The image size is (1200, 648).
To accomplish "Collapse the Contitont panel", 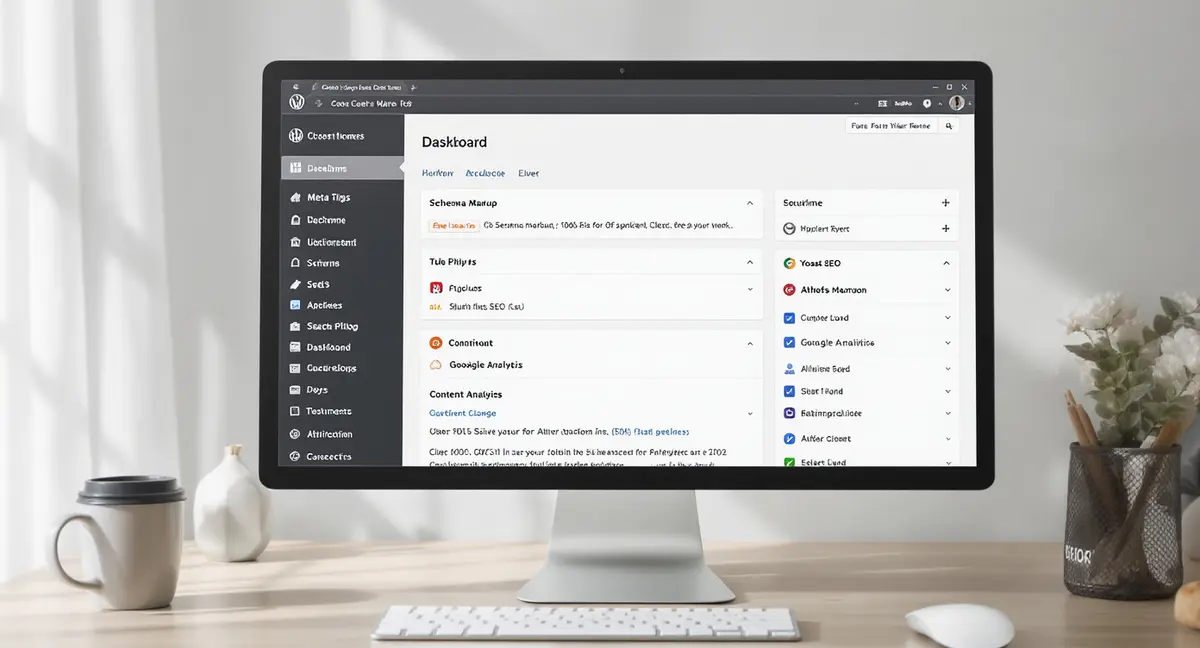I will (750, 343).
